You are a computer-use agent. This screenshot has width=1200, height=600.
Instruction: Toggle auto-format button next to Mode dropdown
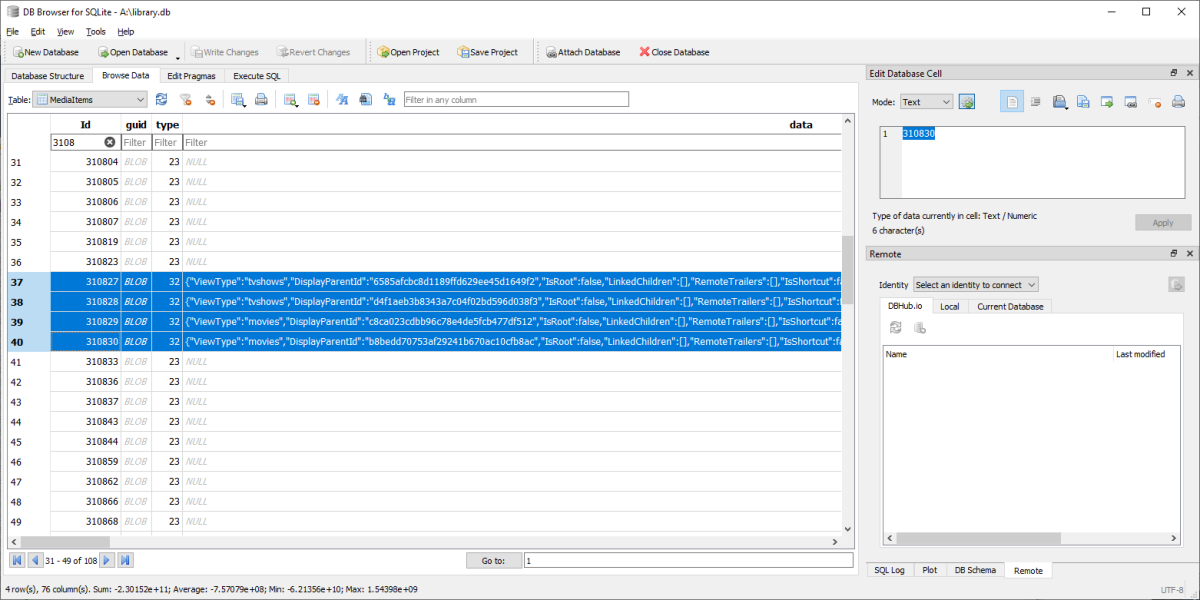(967, 102)
